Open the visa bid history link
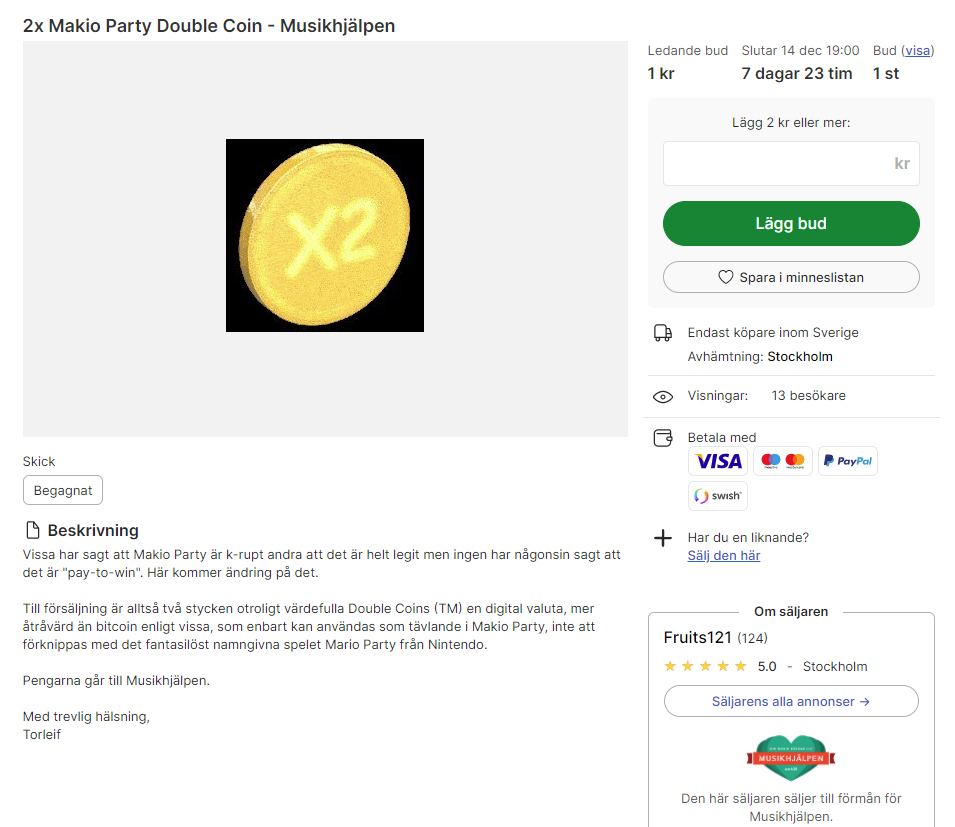Screen dimensions: 955x827 (x=918, y=50)
